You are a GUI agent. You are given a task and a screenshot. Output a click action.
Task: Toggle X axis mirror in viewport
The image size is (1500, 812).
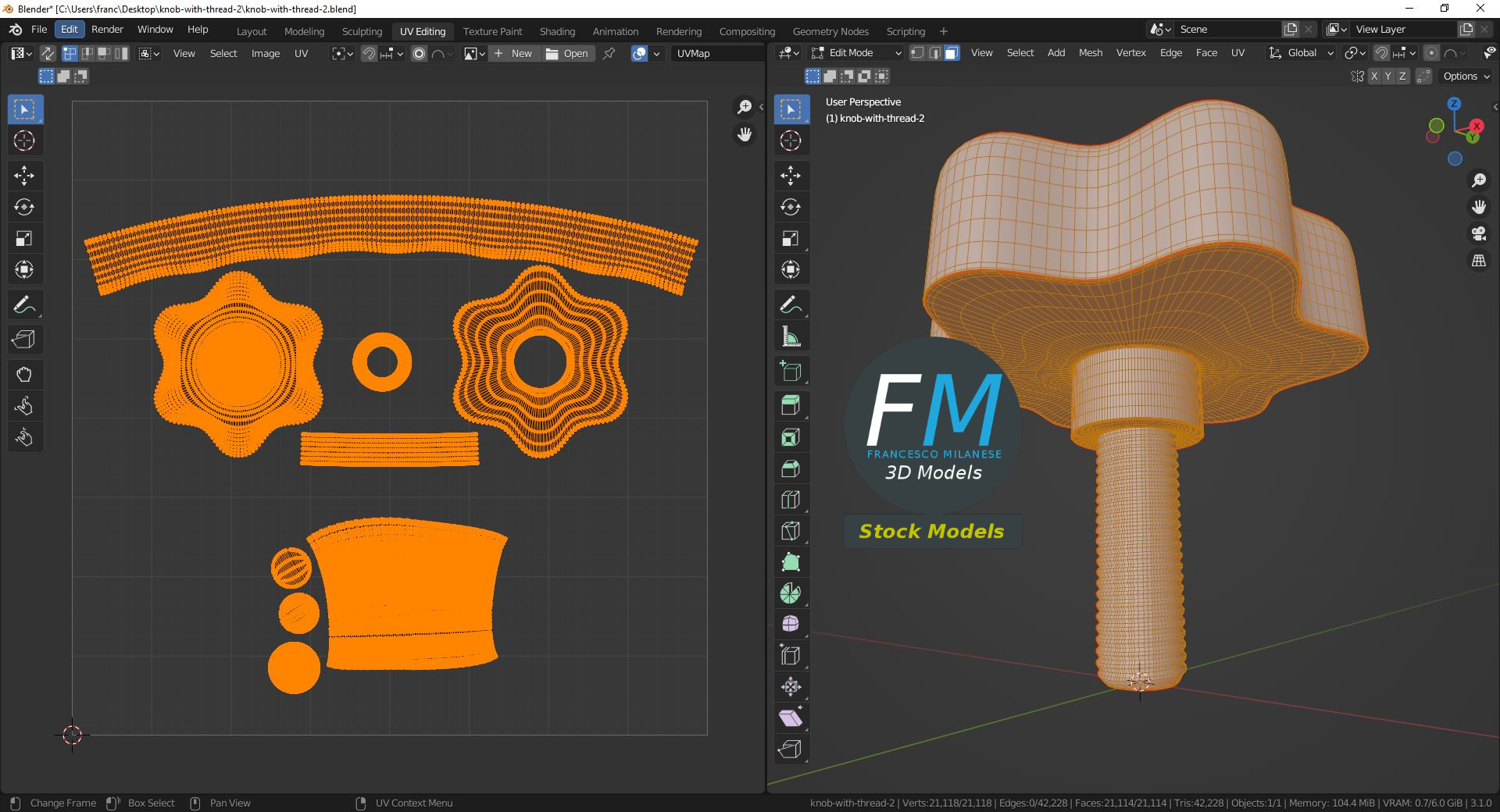(x=1374, y=77)
